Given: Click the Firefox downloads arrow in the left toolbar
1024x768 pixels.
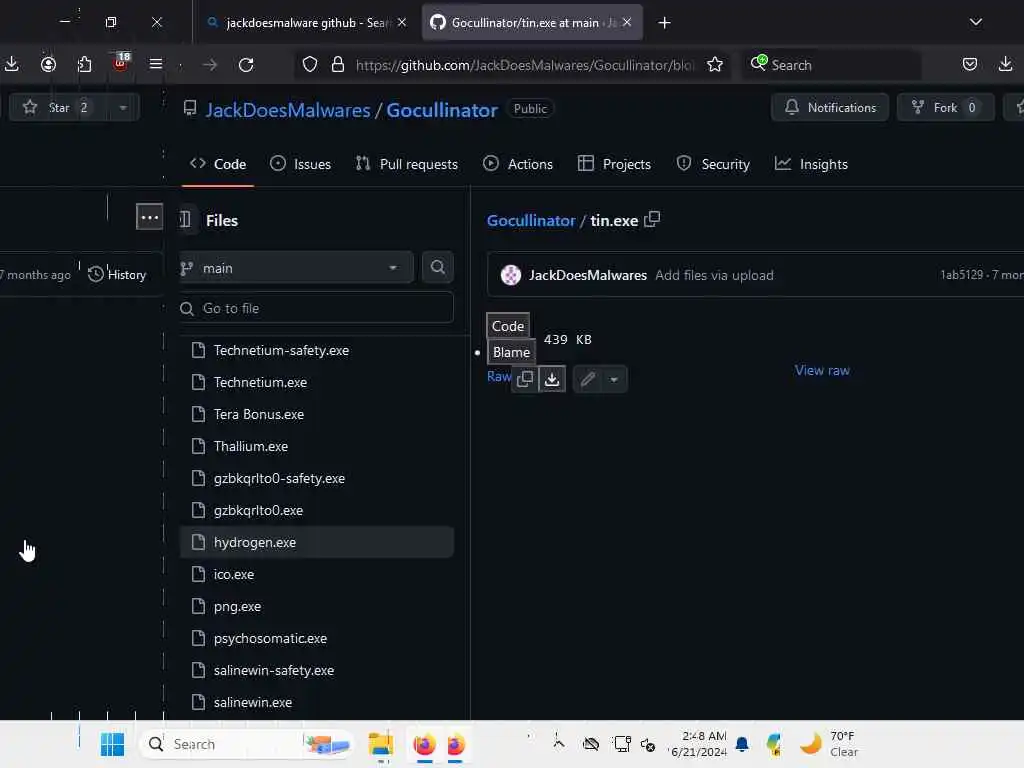Looking at the screenshot, I should (x=12, y=64).
